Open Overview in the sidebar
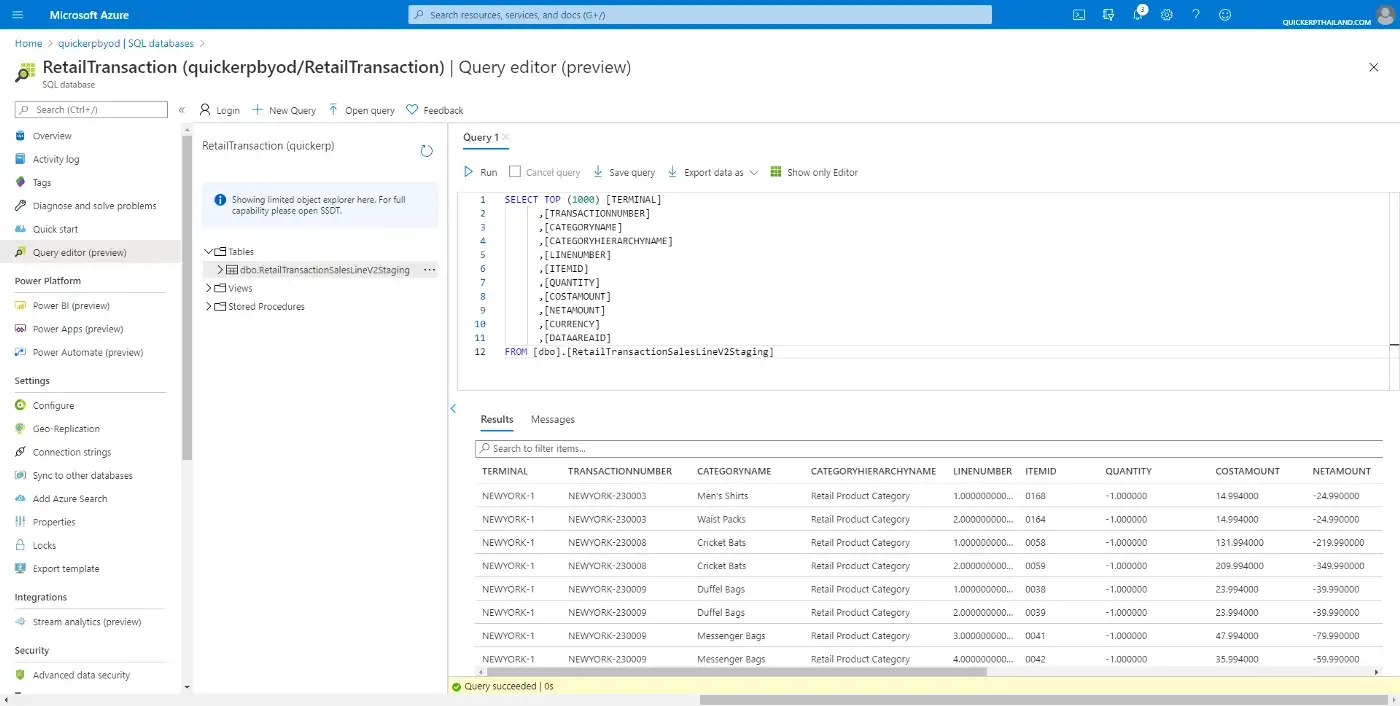1400x706 pixels. click(52, 136)
